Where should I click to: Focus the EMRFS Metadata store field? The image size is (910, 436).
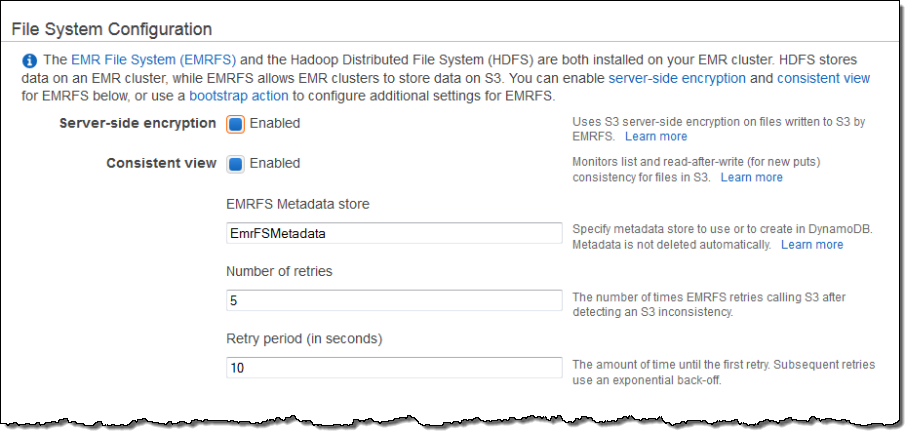point(394,233)
